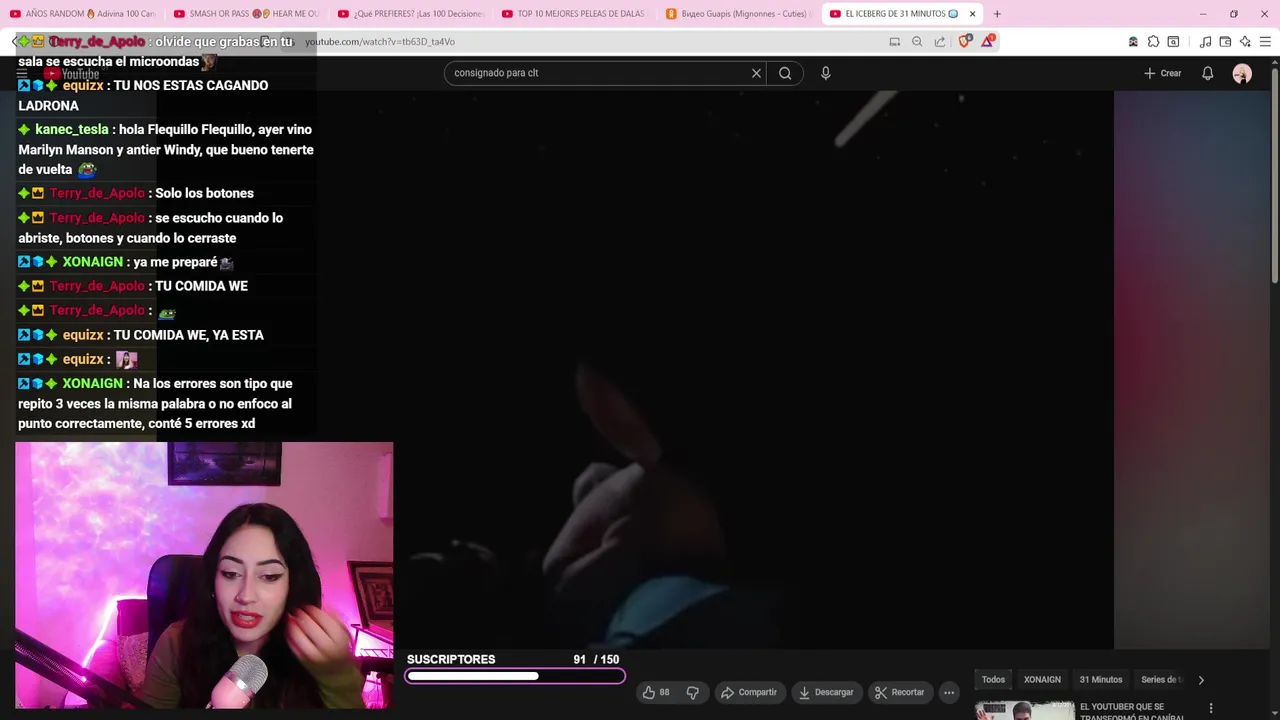
Task: Click chat message TU COMIDA WE, YA ESTA
Action: 189,335
